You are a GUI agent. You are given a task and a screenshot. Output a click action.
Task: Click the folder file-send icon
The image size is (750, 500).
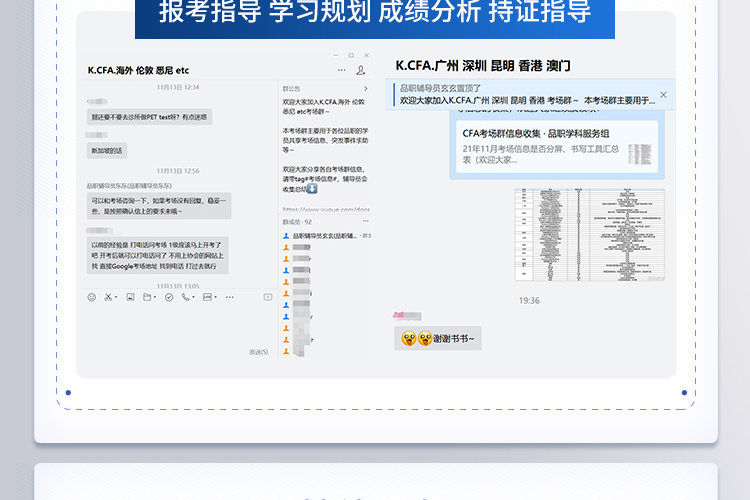146,297
